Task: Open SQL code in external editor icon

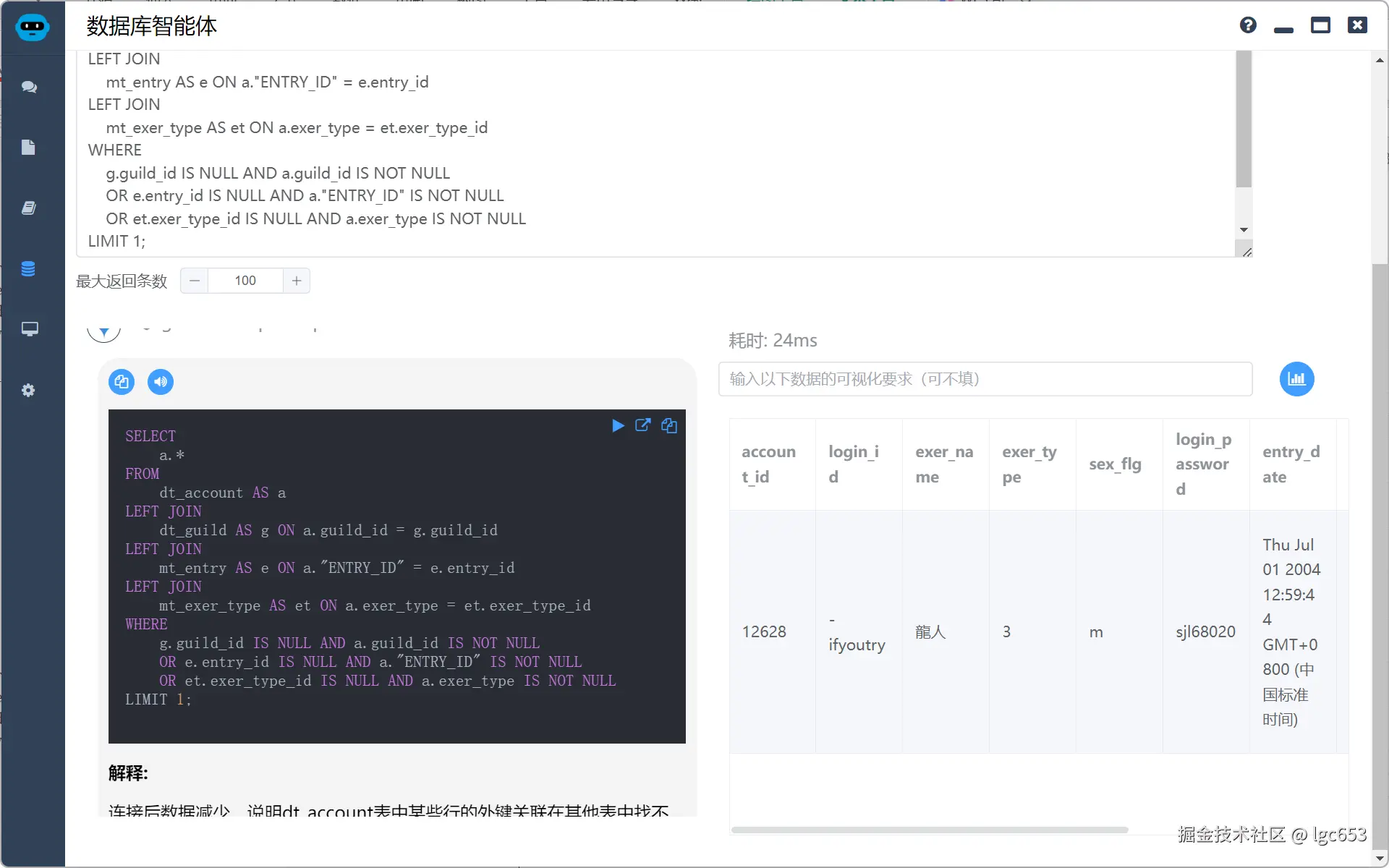Action: (x=642, y=425)
